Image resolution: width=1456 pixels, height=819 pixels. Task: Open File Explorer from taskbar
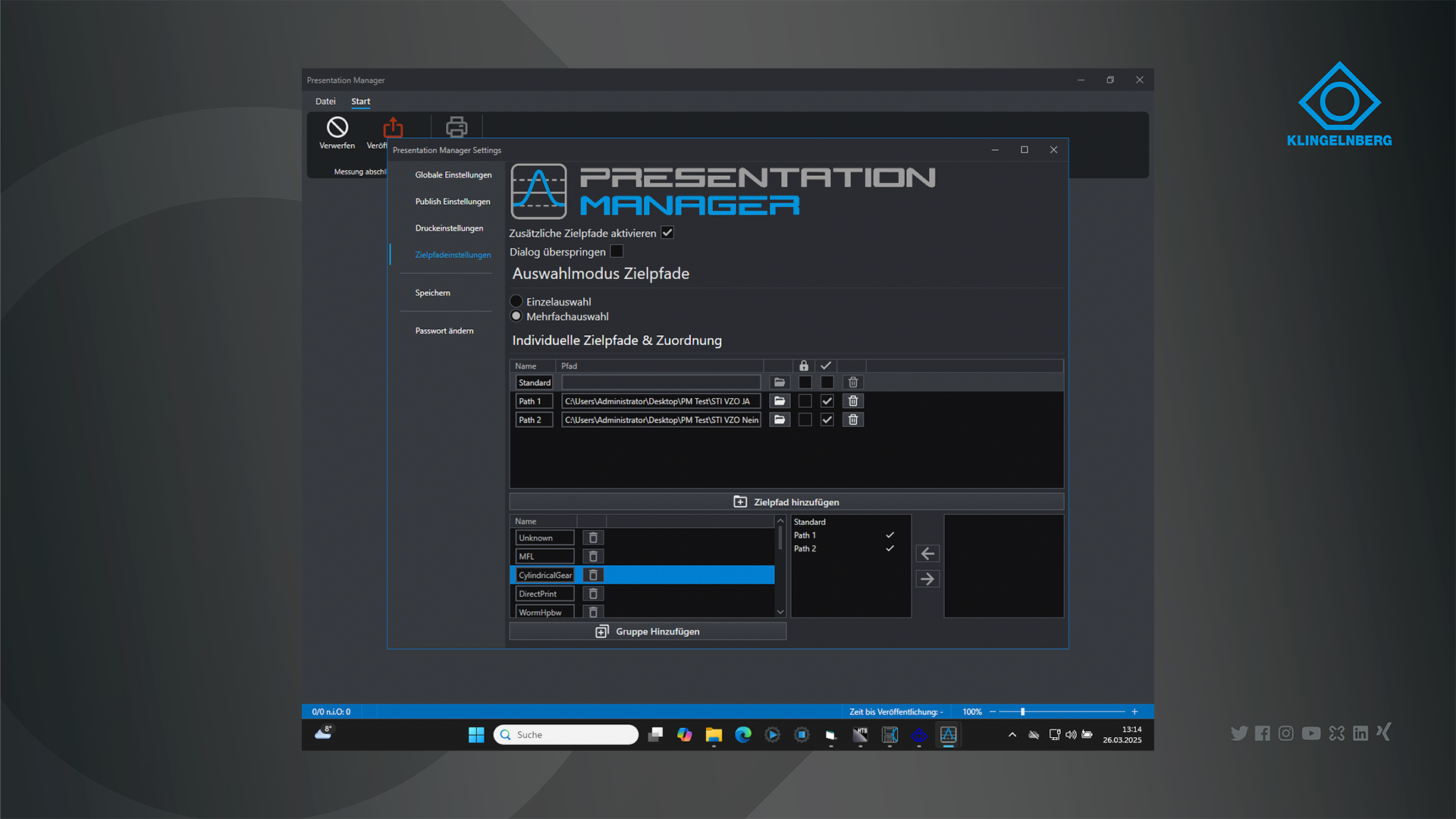714,735
